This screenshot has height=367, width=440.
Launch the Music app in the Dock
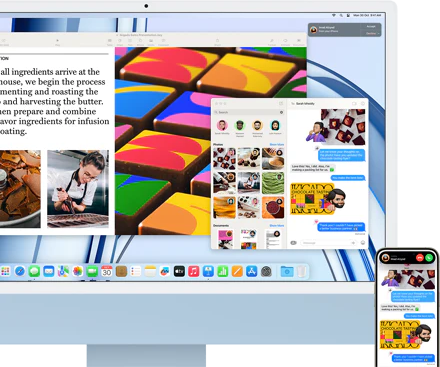pos(194,271)
